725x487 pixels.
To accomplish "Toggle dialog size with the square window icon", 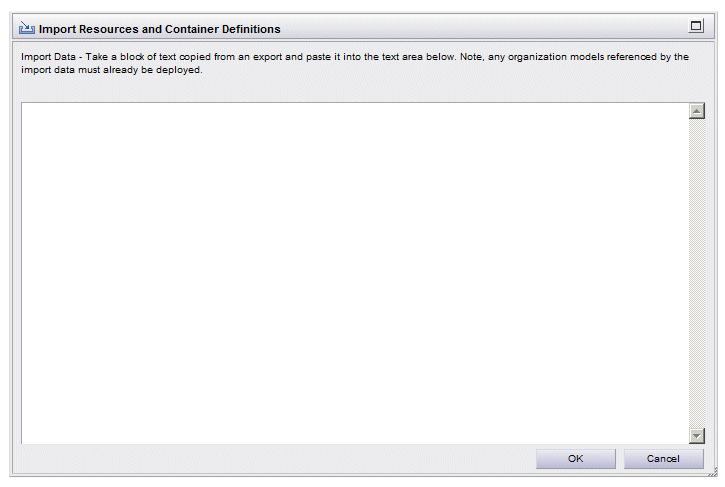I will [695, 26].
